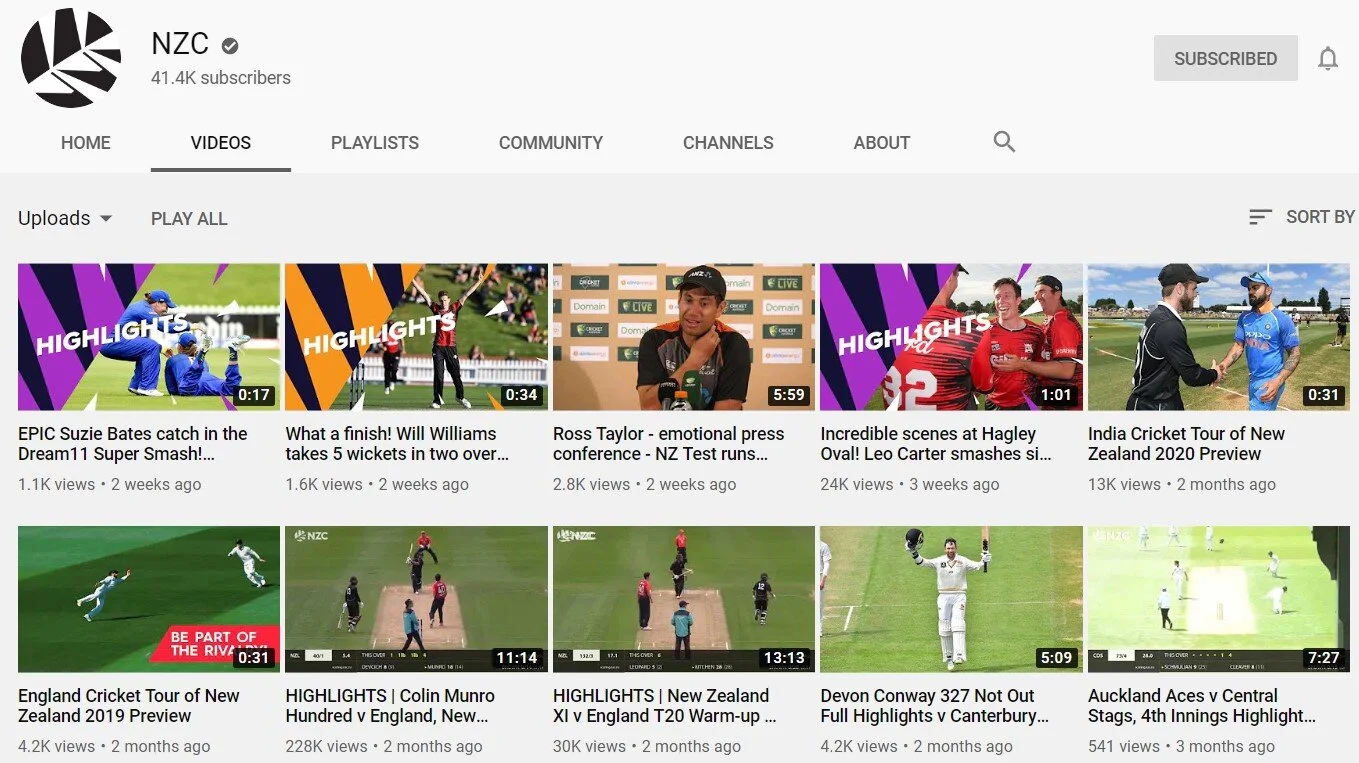The image size is (1359, 763).
Task: Click title 'HIGHLIGHTS | Colin Munro Hundred v England'
Action: tap(390, 705)
